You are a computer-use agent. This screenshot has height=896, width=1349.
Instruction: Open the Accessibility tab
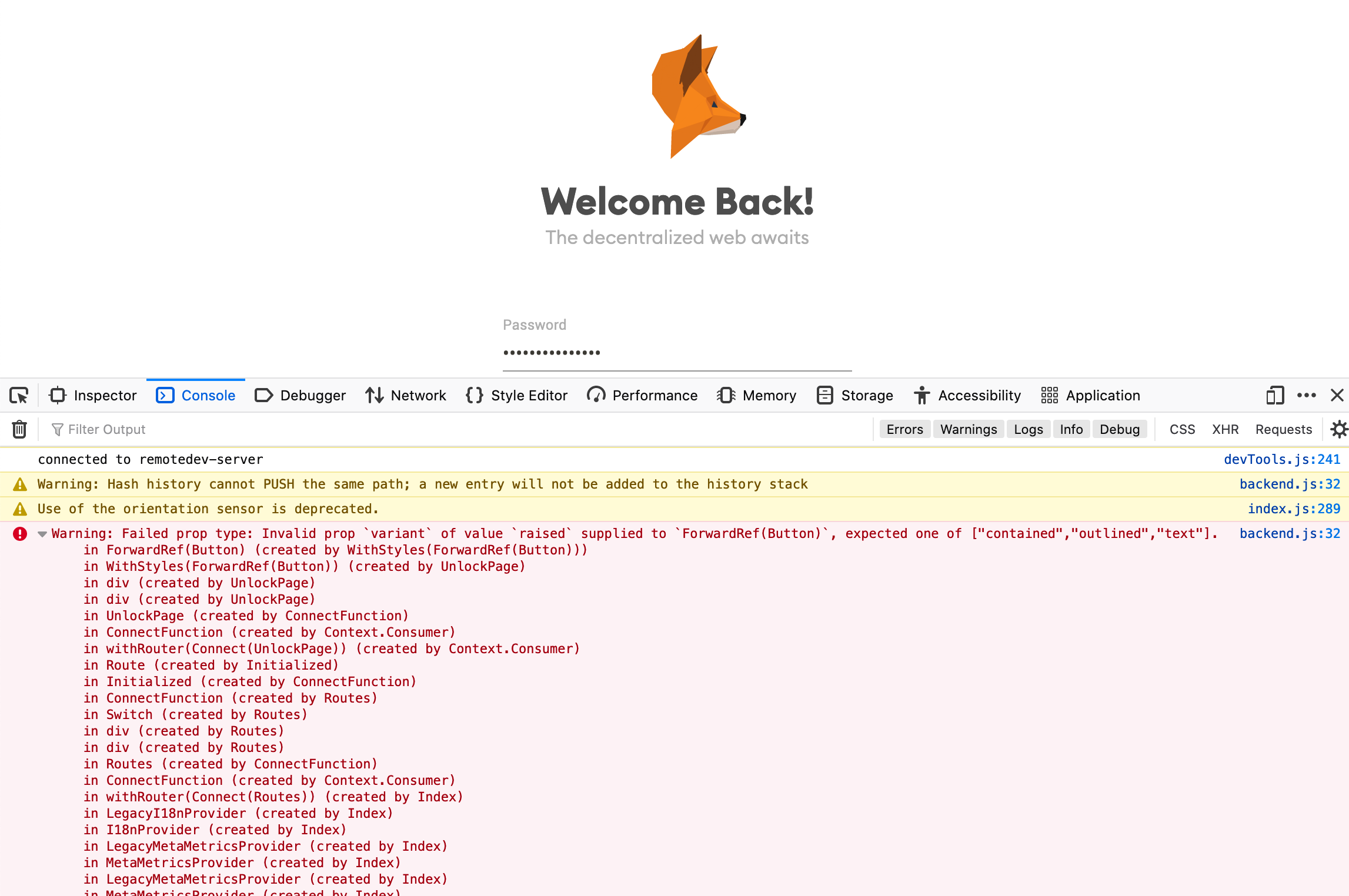967,396
